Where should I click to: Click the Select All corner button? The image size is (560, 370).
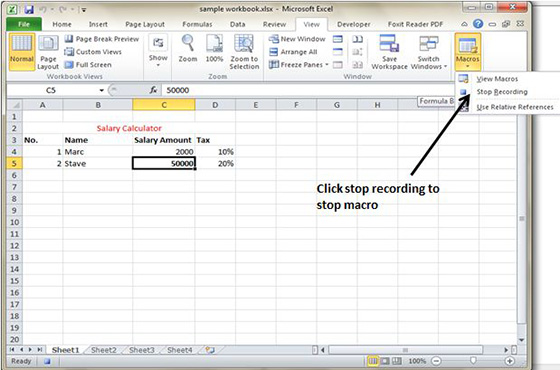[15, 105]
